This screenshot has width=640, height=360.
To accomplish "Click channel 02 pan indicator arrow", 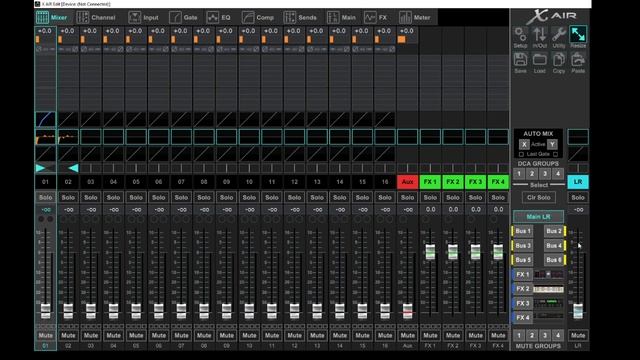I will pos(73,168).
